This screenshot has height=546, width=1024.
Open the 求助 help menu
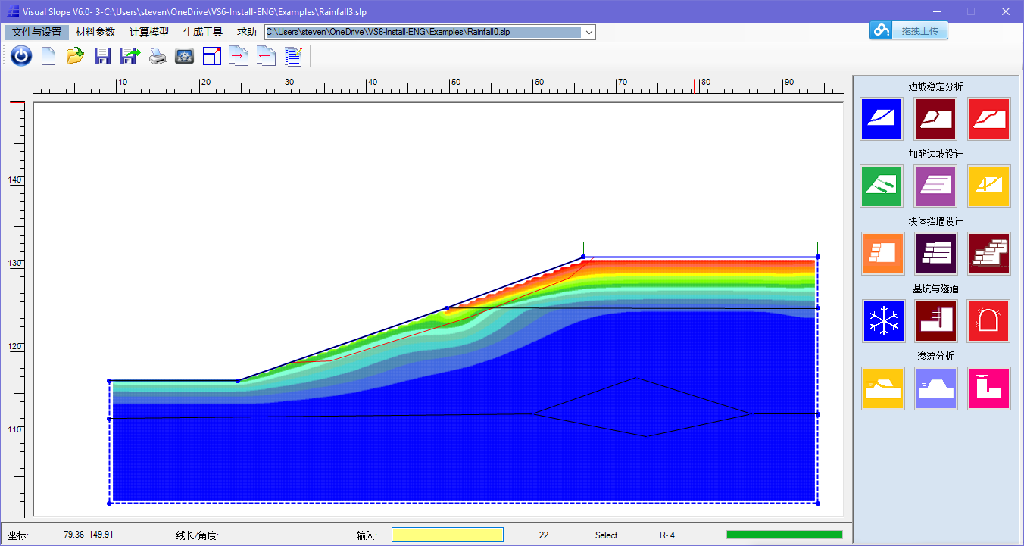pyautogui.click(x=246, y=32)
